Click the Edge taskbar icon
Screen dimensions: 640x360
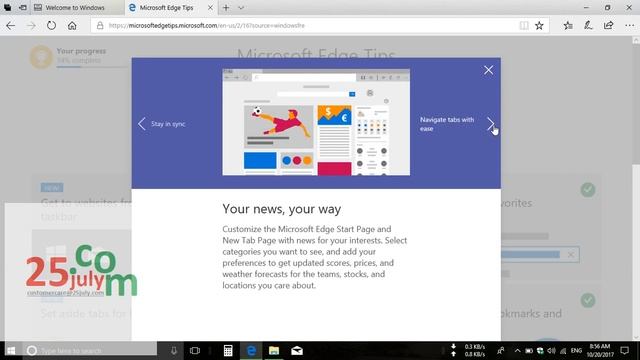pyautogui.click(x=251, y=351)
